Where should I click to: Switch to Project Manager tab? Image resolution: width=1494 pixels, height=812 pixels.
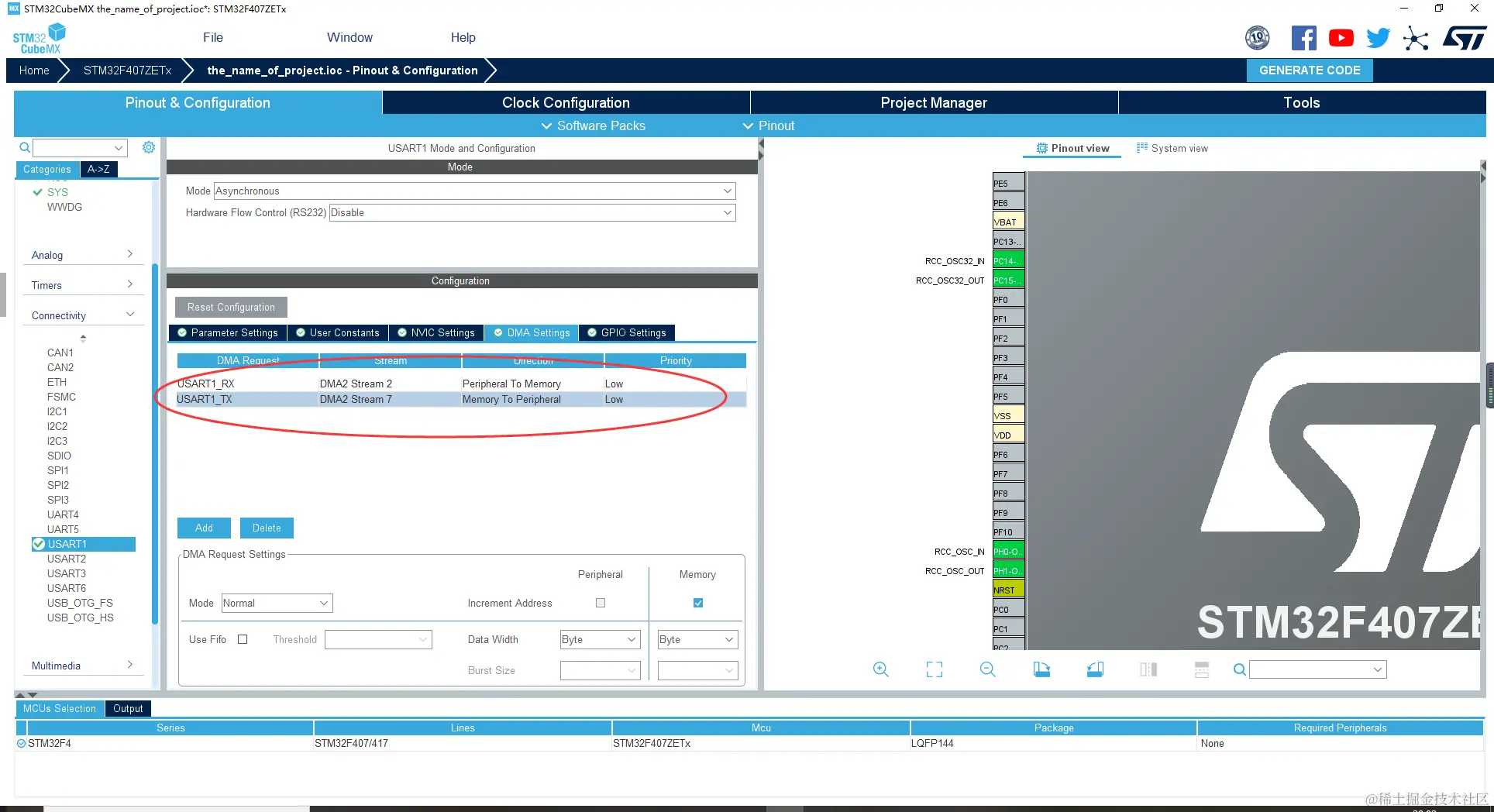pos(934,102)
